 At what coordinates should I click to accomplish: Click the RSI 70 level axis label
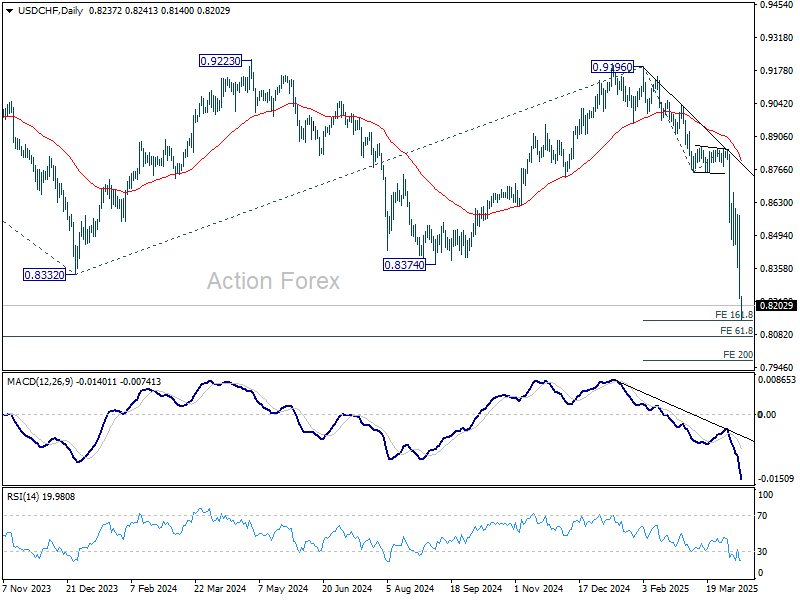coord(761,516)
